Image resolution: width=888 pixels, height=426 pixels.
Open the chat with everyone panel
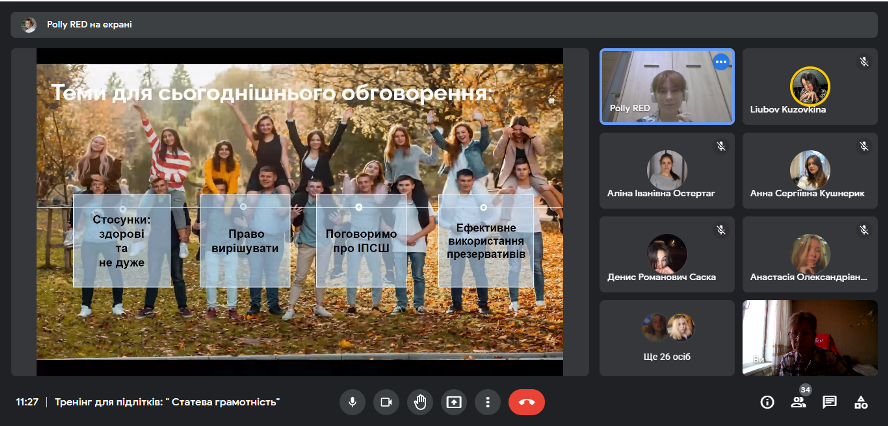pos(829,402)
